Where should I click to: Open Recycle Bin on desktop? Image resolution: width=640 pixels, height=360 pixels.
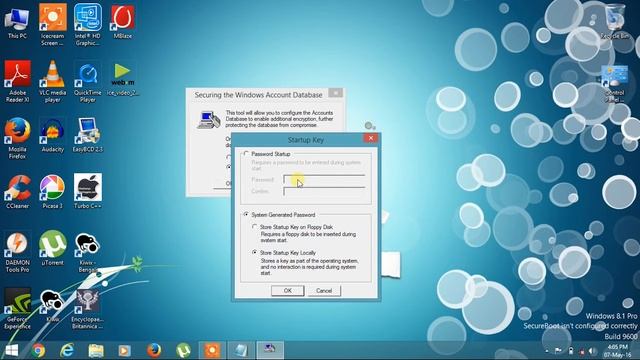615,21
